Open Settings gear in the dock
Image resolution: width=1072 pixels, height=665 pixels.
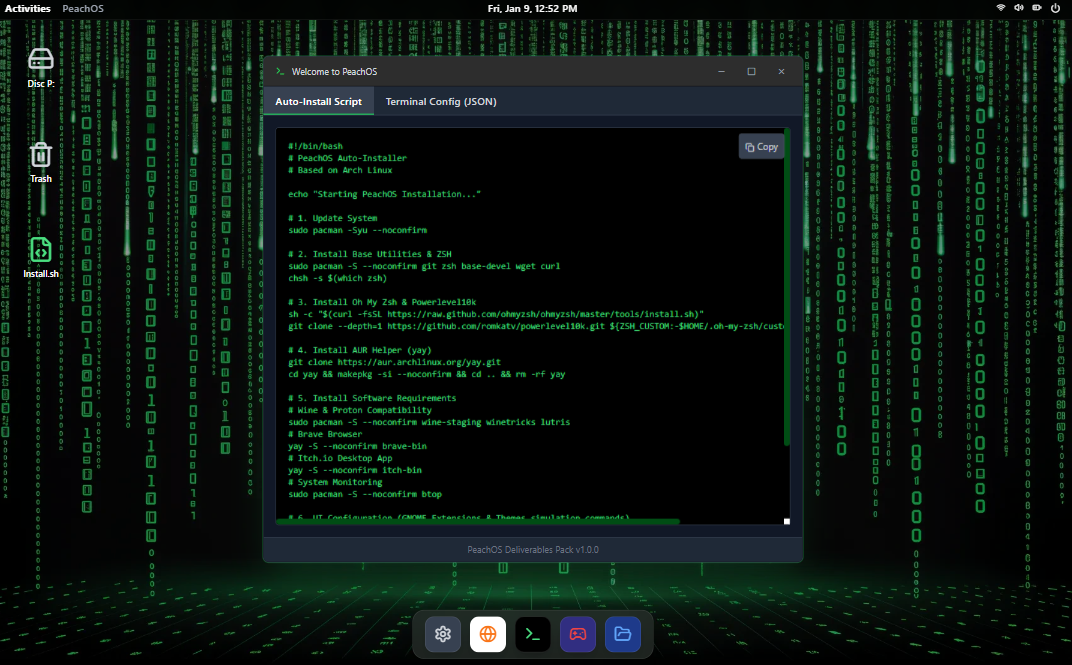[442, 634]
